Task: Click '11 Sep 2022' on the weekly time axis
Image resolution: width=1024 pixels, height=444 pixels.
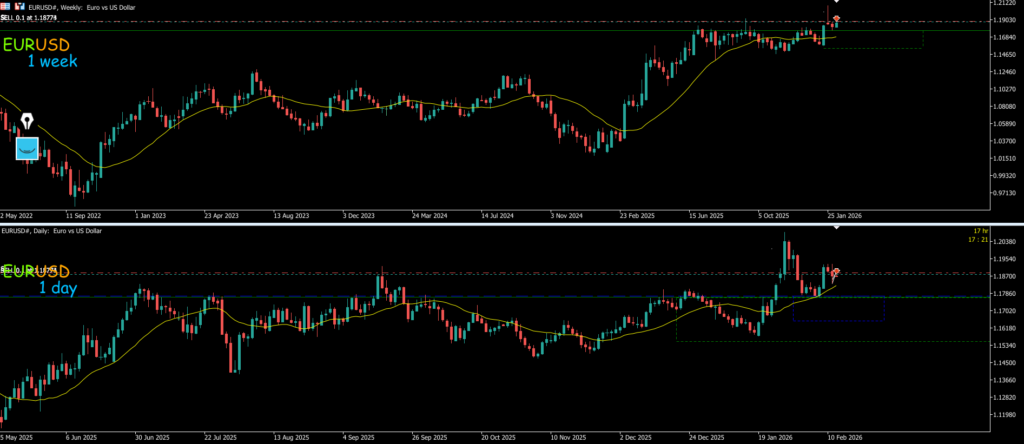Action: tap(85, 214)
